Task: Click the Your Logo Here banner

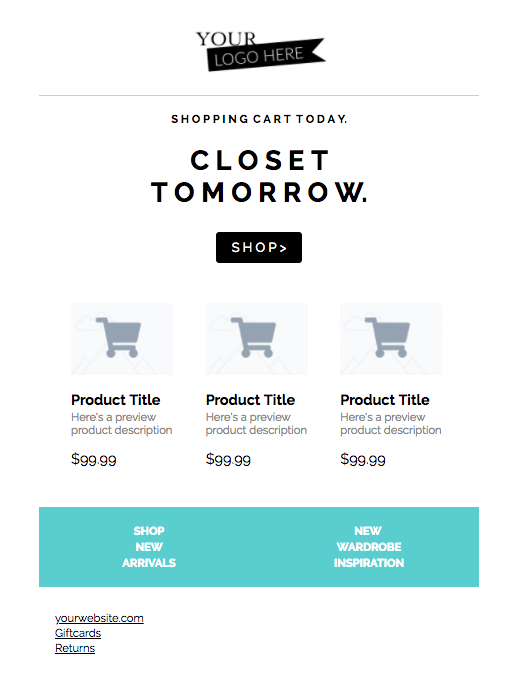Action: click(x=260, y=51)
